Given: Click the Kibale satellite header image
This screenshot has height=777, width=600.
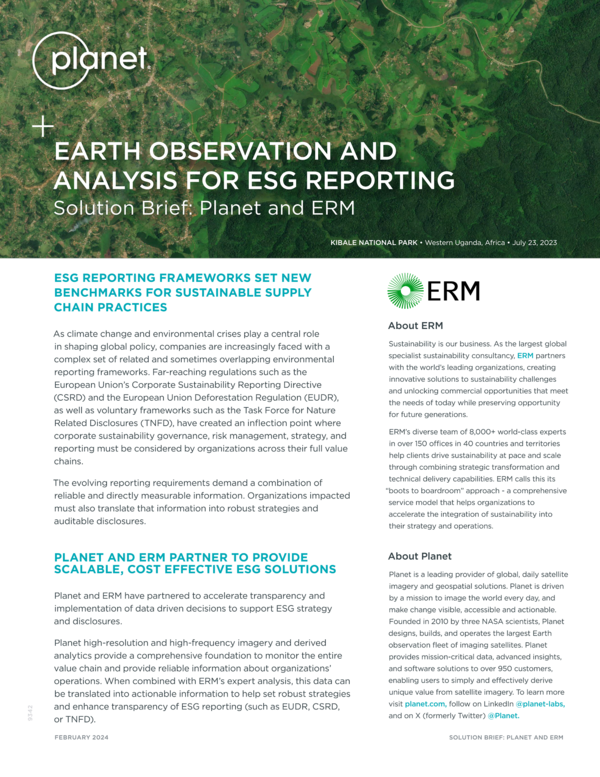Looking at the screenshot, I should (300, 129).
